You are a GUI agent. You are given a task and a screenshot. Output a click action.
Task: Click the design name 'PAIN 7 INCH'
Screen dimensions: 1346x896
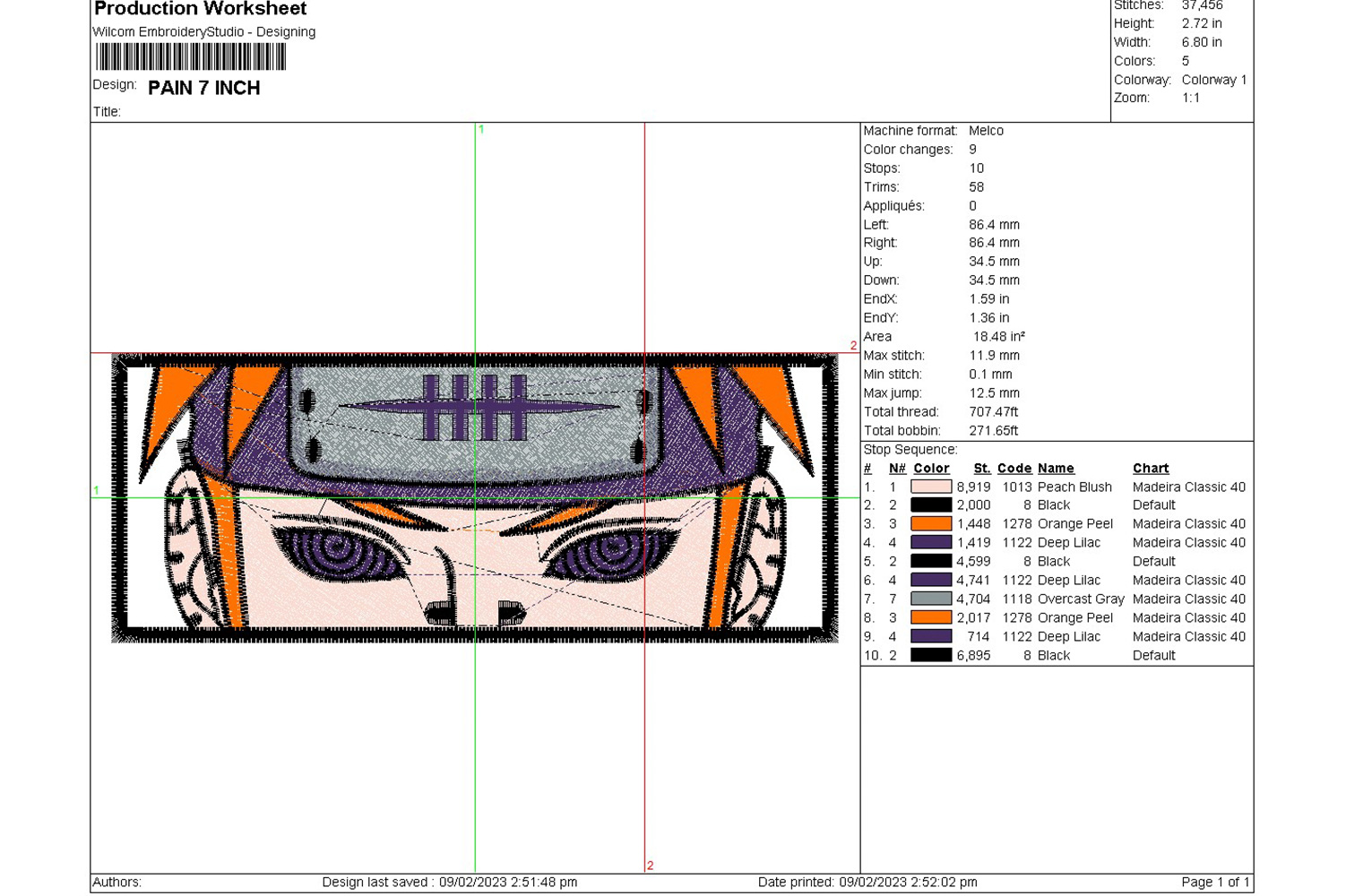point(204,88)
